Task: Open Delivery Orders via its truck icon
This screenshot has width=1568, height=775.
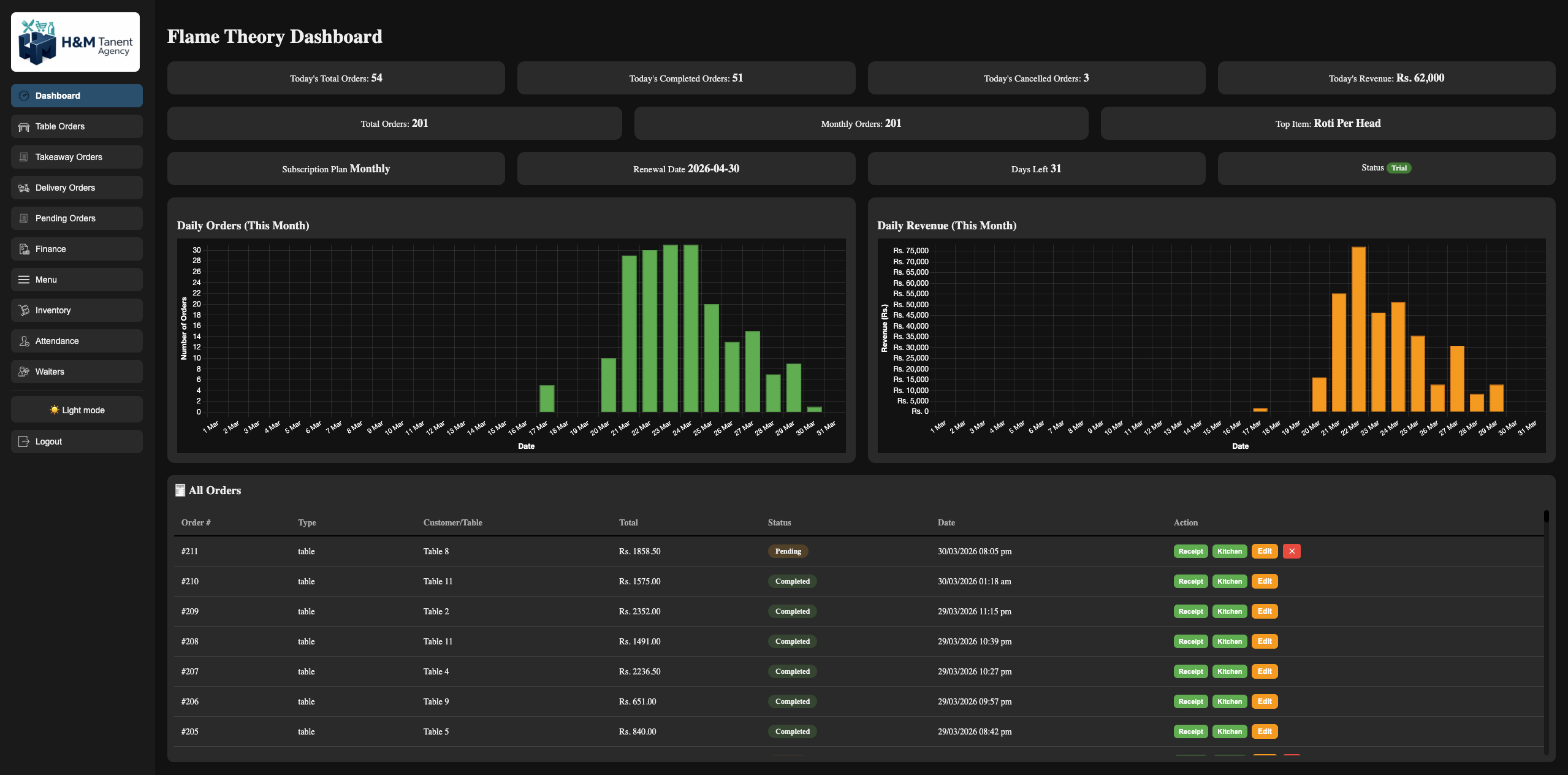Action: point(23,188)
